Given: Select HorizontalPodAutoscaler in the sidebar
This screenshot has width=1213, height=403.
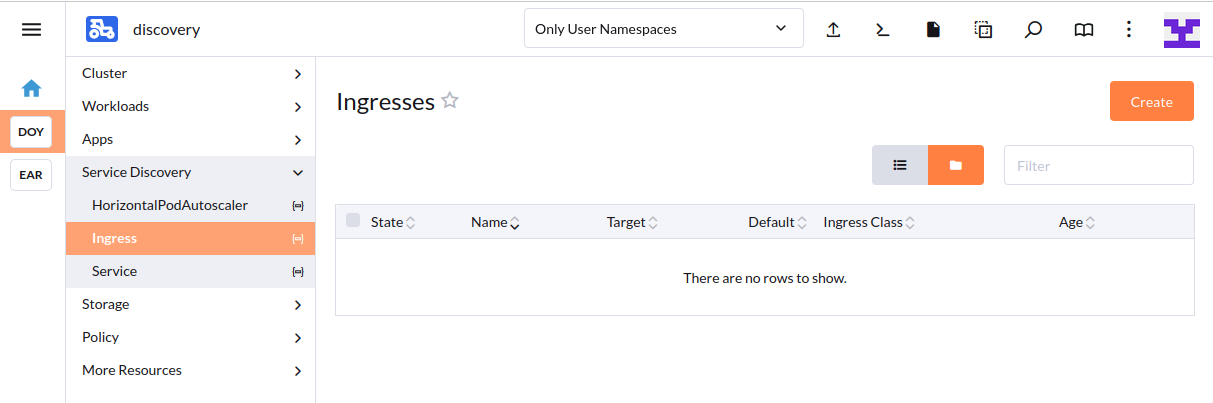Looking at the screenshot, I should 170,205.
